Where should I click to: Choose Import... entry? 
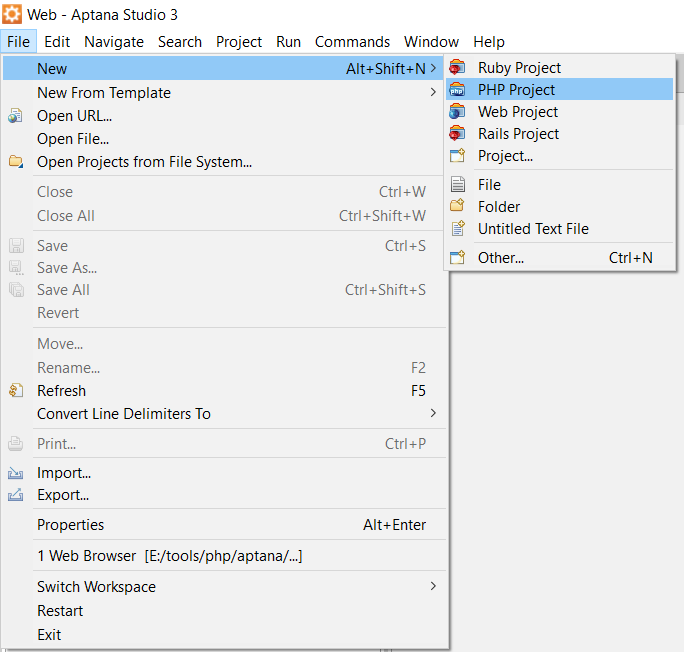point(225,473)
